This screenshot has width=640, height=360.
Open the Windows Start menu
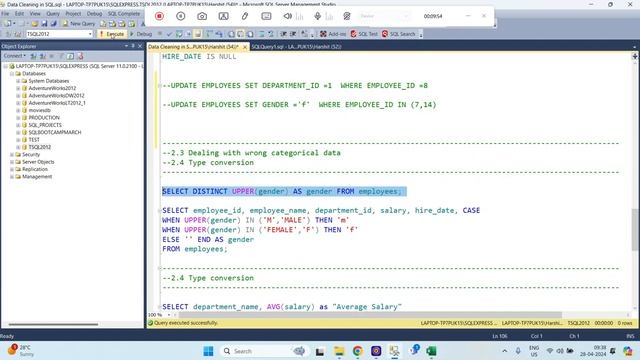[x=208, y=351]
